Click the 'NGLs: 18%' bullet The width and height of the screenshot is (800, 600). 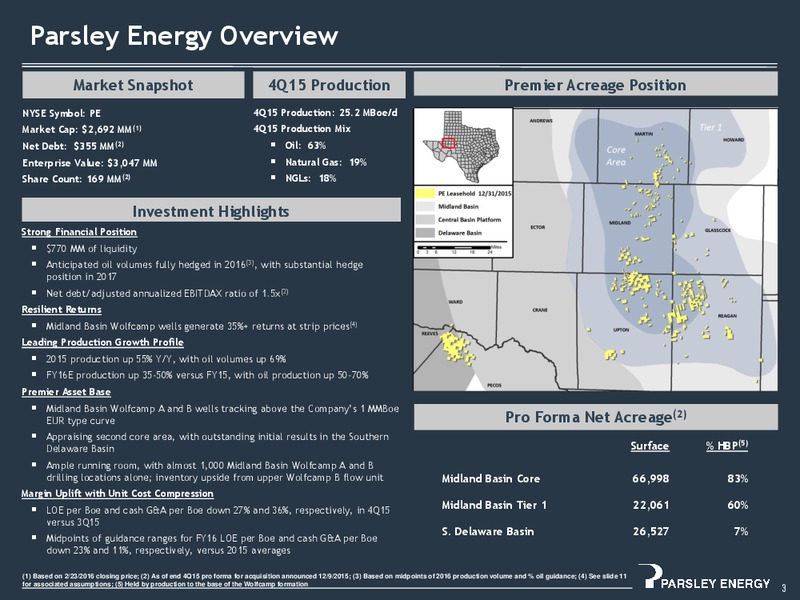(x=310, y=178)
